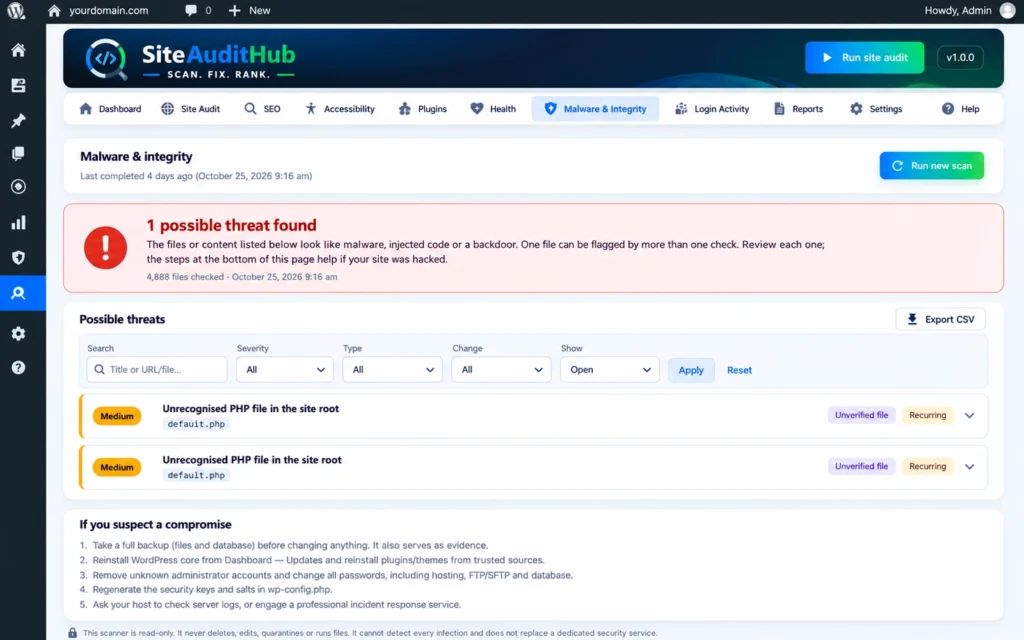This screenshot has height=640, width=1024.
Task: Click yourdomain.com site link
Action: (108, 10)
